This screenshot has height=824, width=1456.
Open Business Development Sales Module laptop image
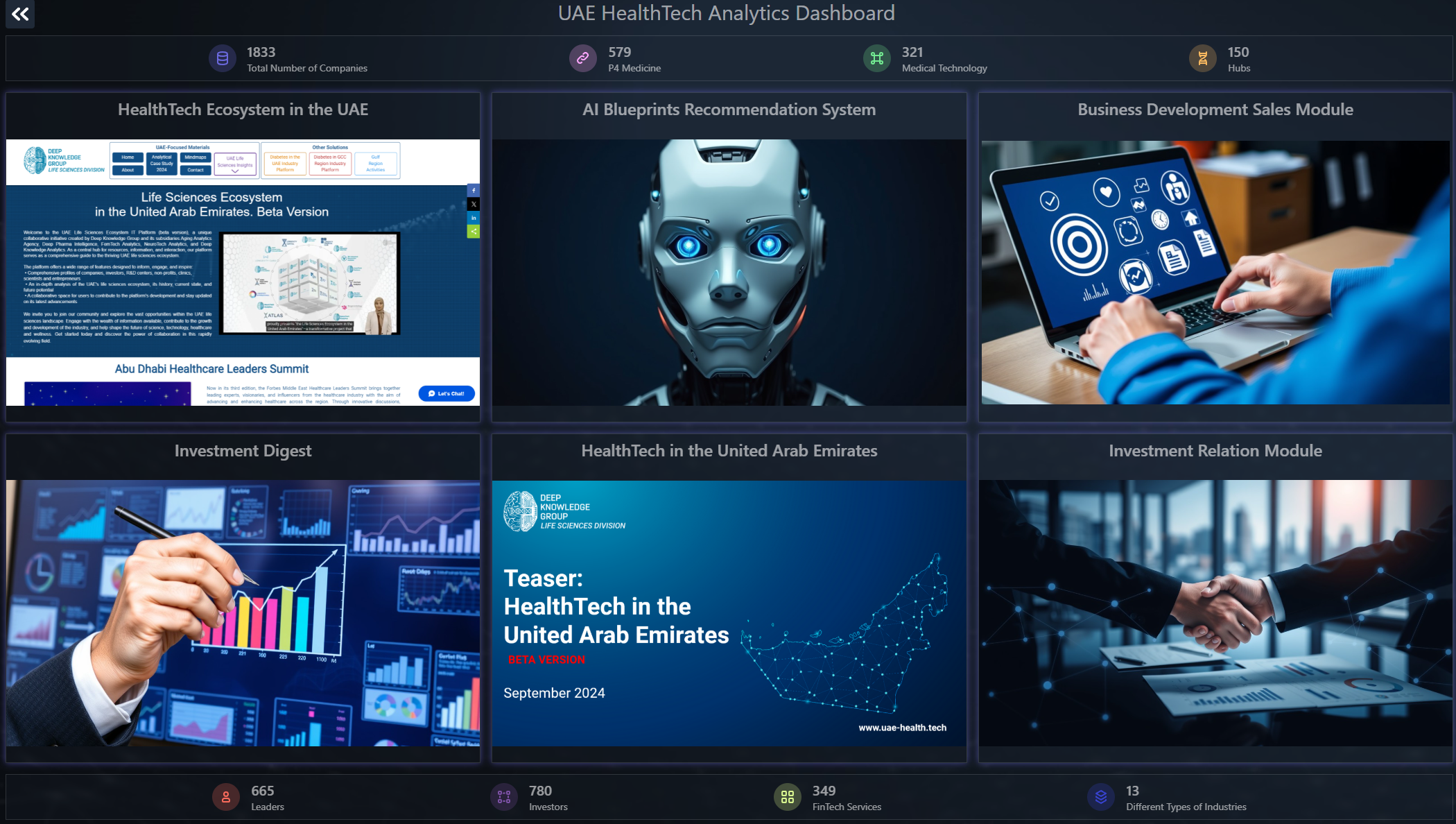(1215, 272)
